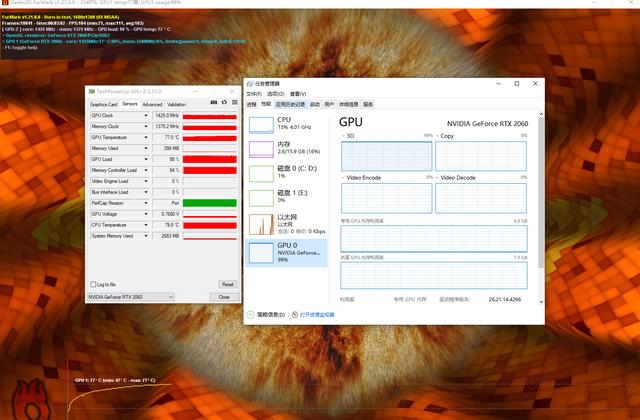Open the GPU Clock sensor dropdown

[x=146, y=116]
